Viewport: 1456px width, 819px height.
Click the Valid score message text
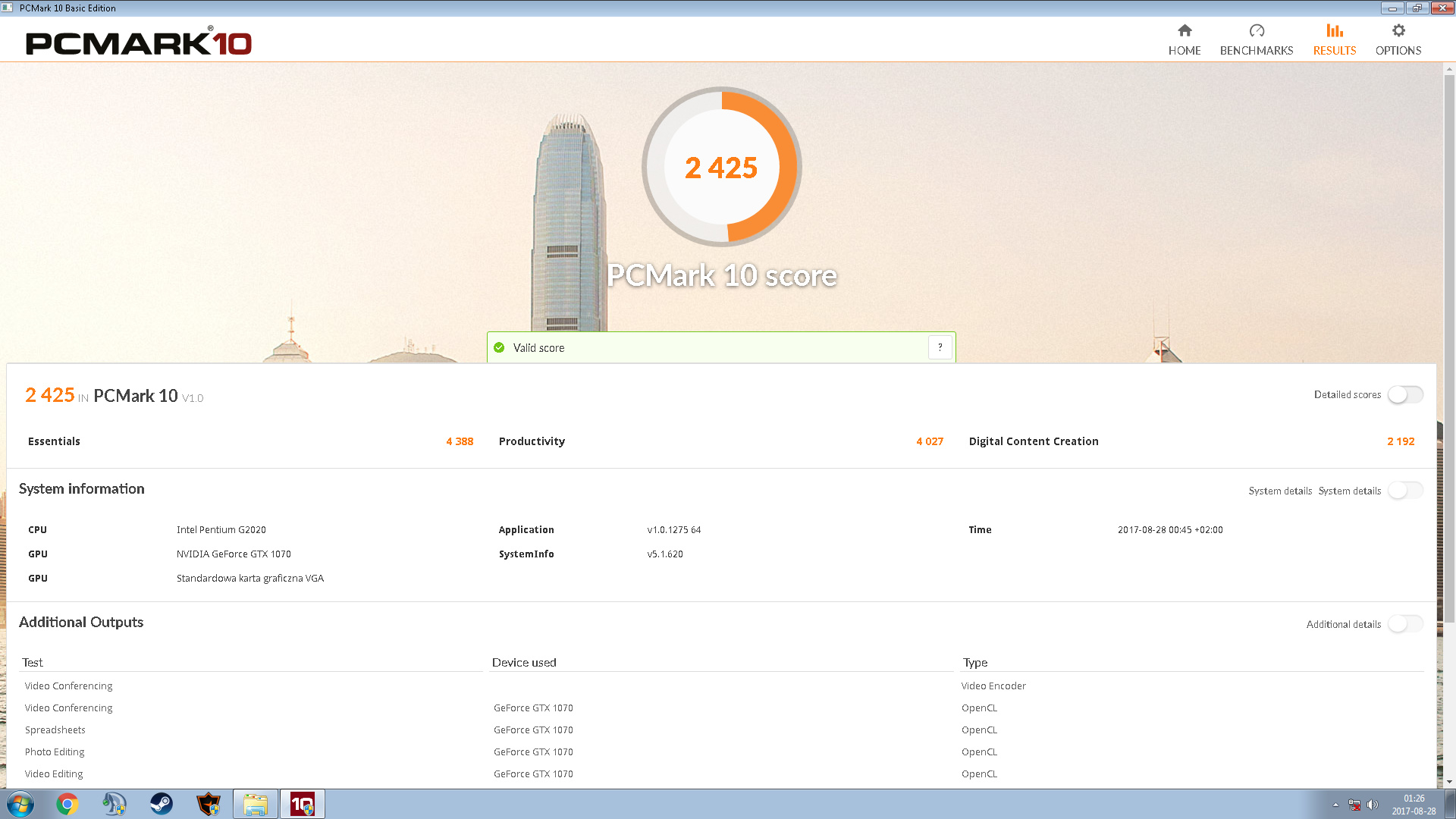point(538,348)
